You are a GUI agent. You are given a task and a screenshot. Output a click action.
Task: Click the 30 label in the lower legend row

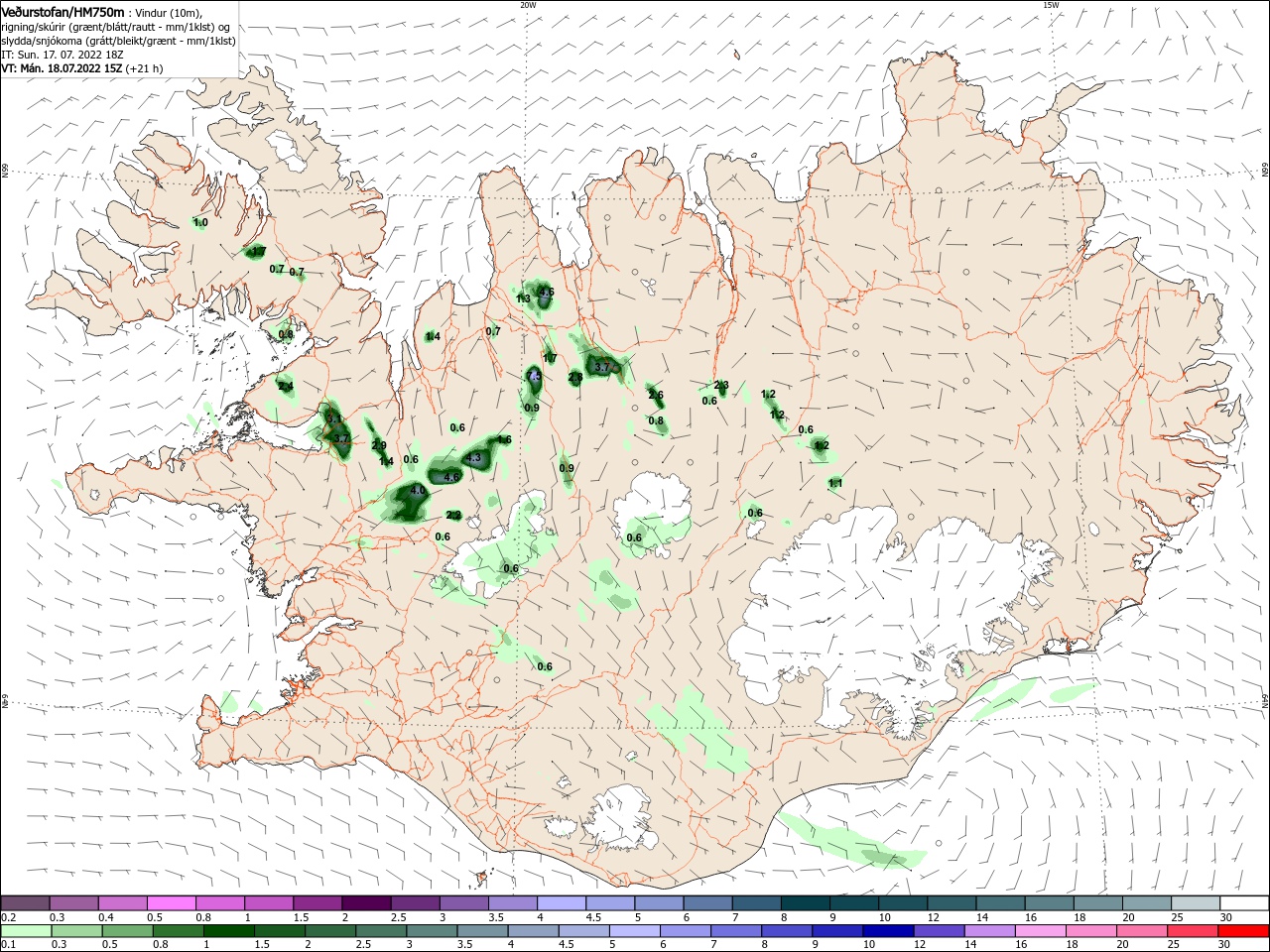(x=1225, y=944)
